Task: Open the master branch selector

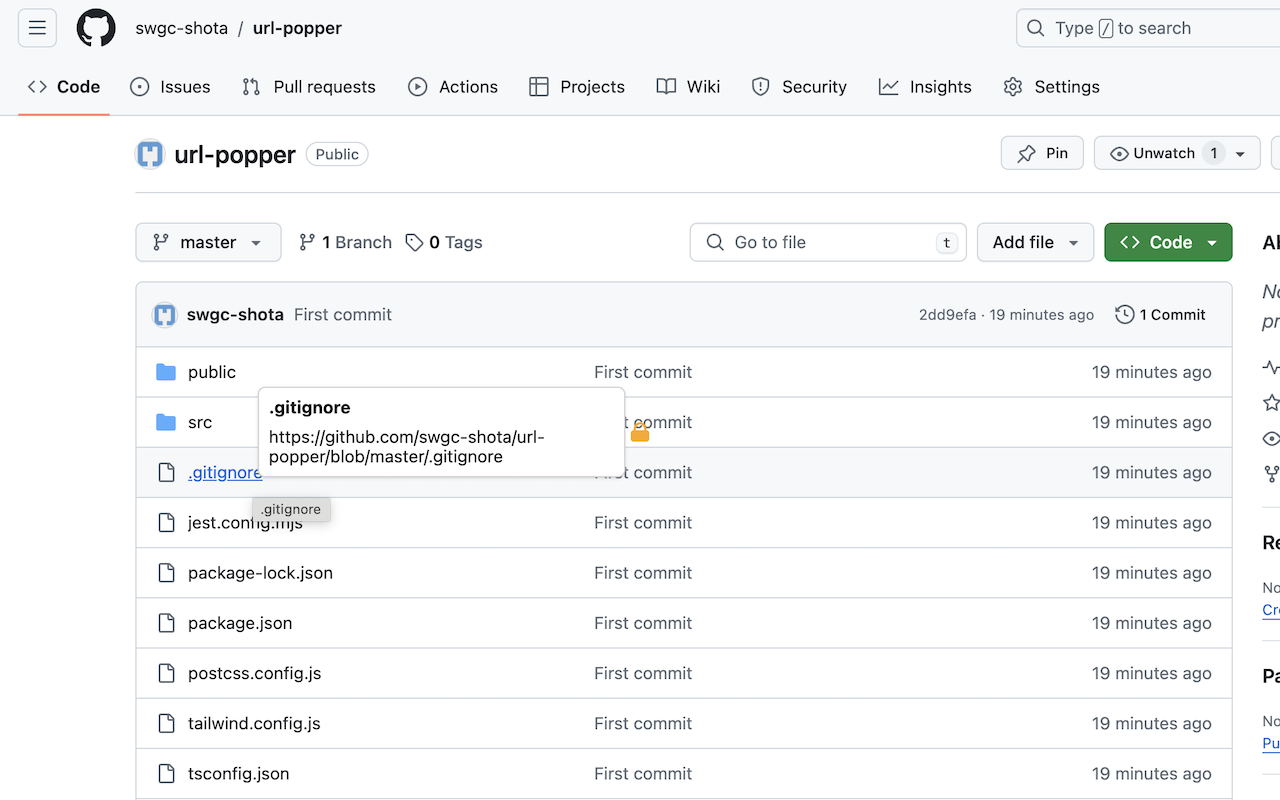Action: [x=208, y=242]
